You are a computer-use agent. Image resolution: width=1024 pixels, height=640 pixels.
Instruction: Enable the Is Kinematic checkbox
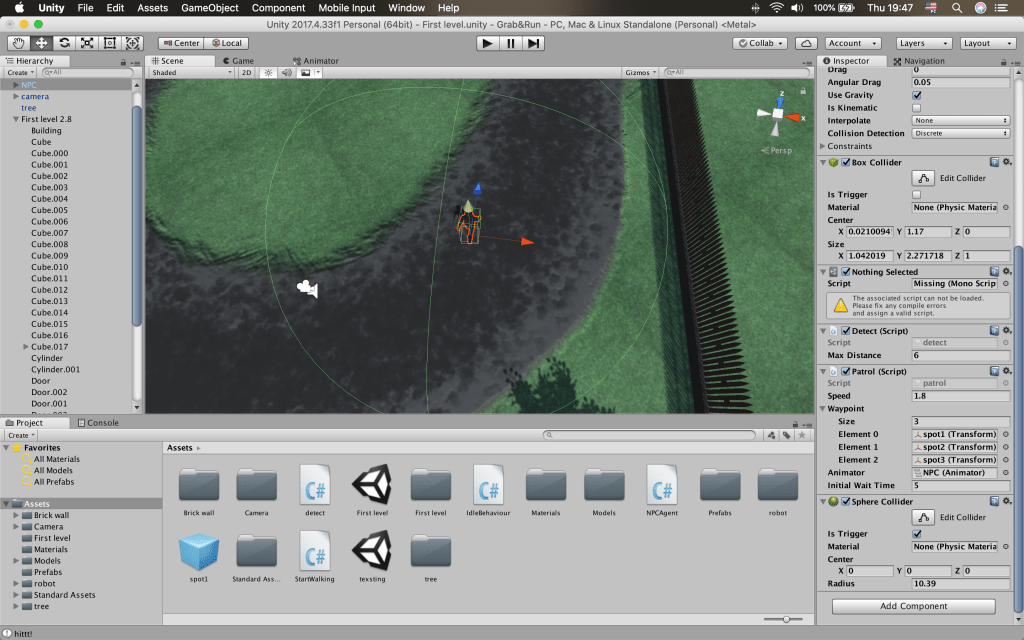[x=917, y=108]
